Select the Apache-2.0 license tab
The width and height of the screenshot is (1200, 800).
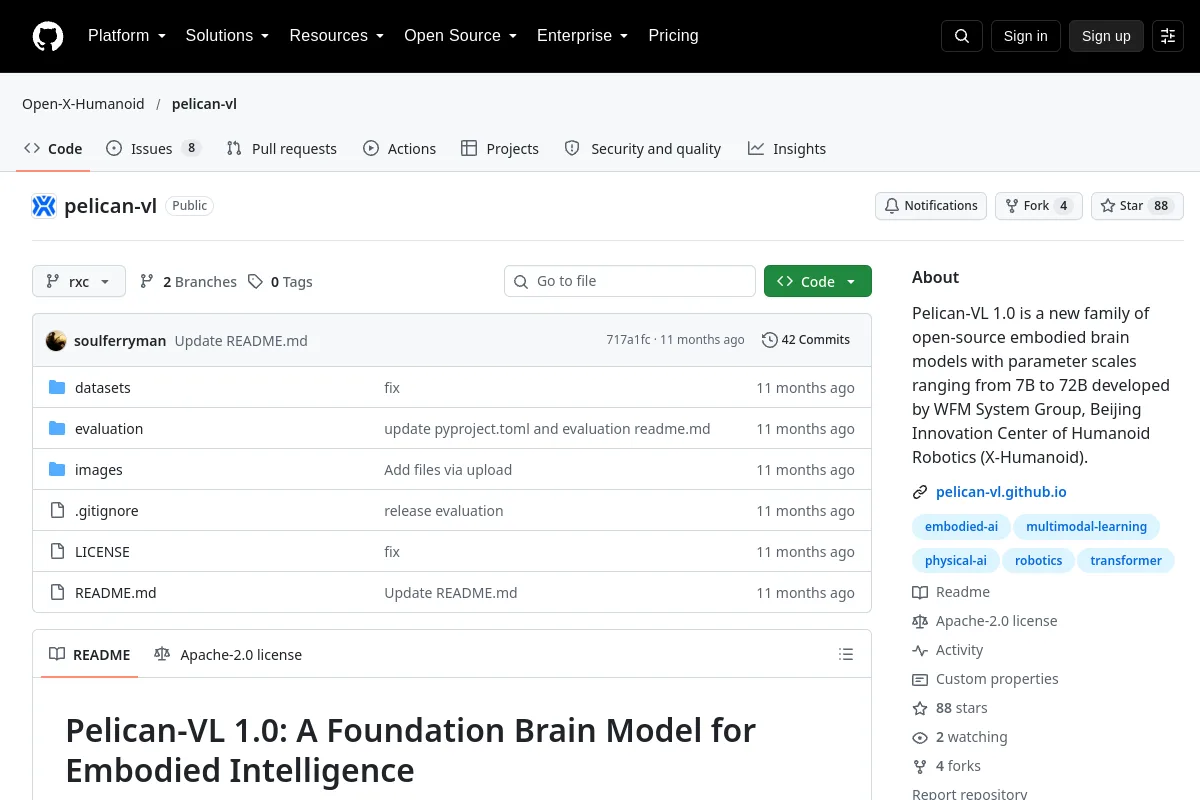click(x=228, y=655)
